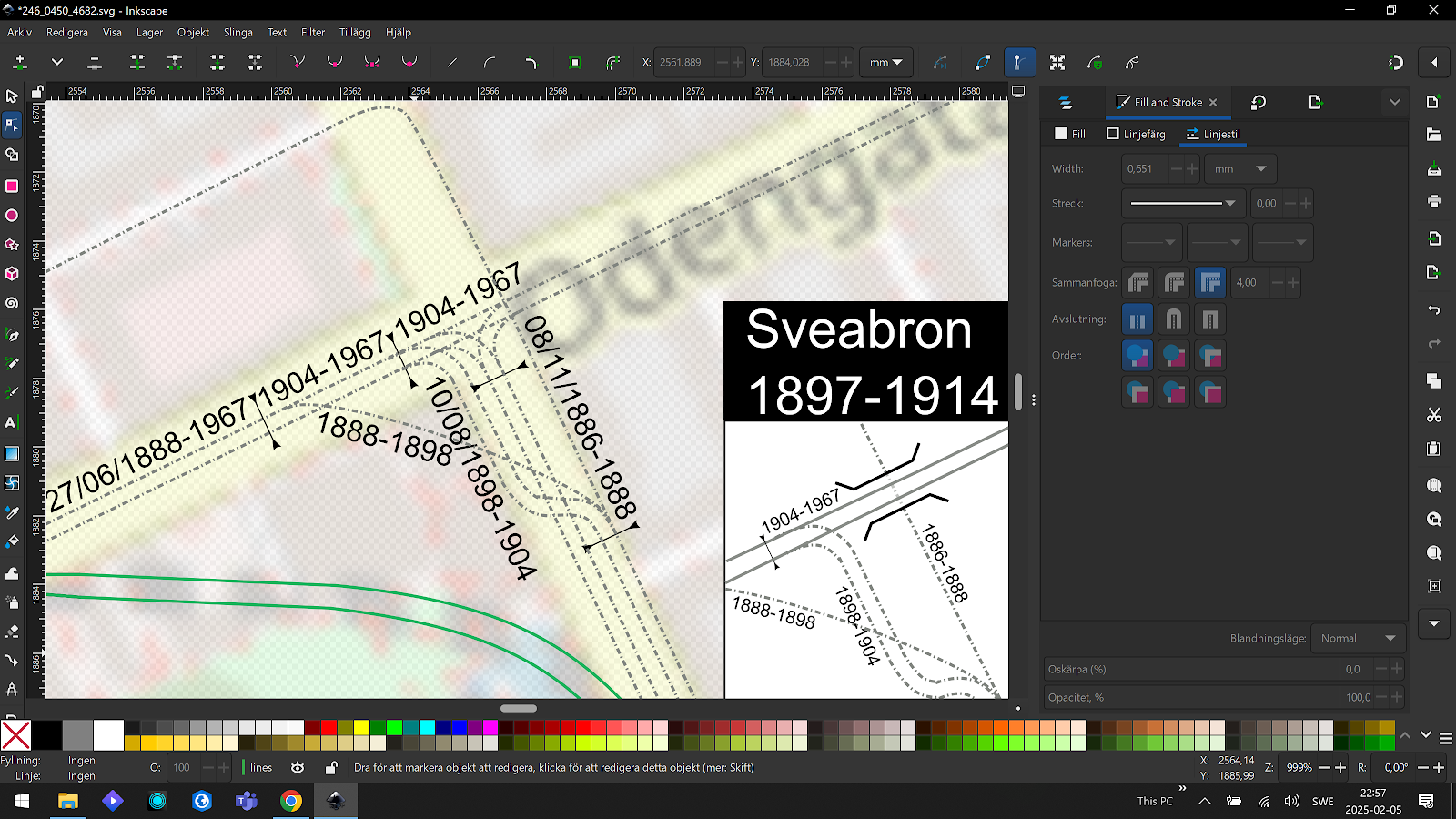The image size is (1456, 819).
Task: Select the Eraser tool
Action: (x=12, y=631)
